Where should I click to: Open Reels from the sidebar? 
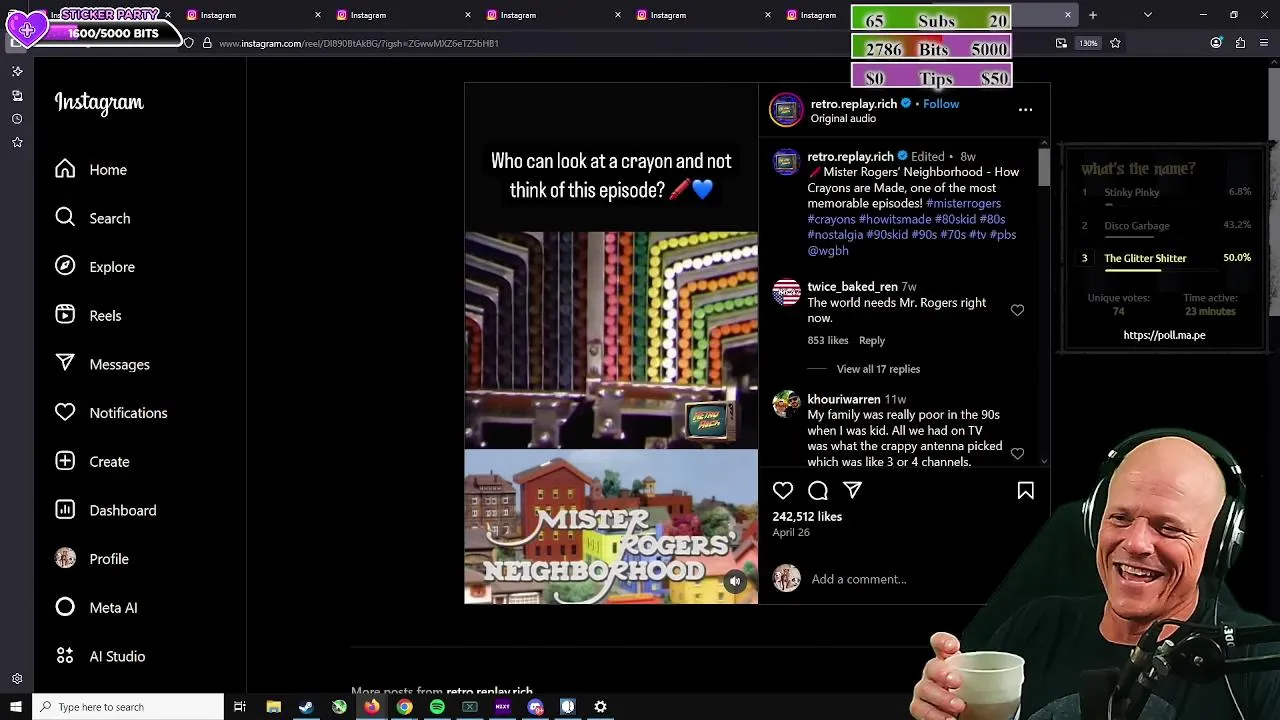[x=88, y=316]
